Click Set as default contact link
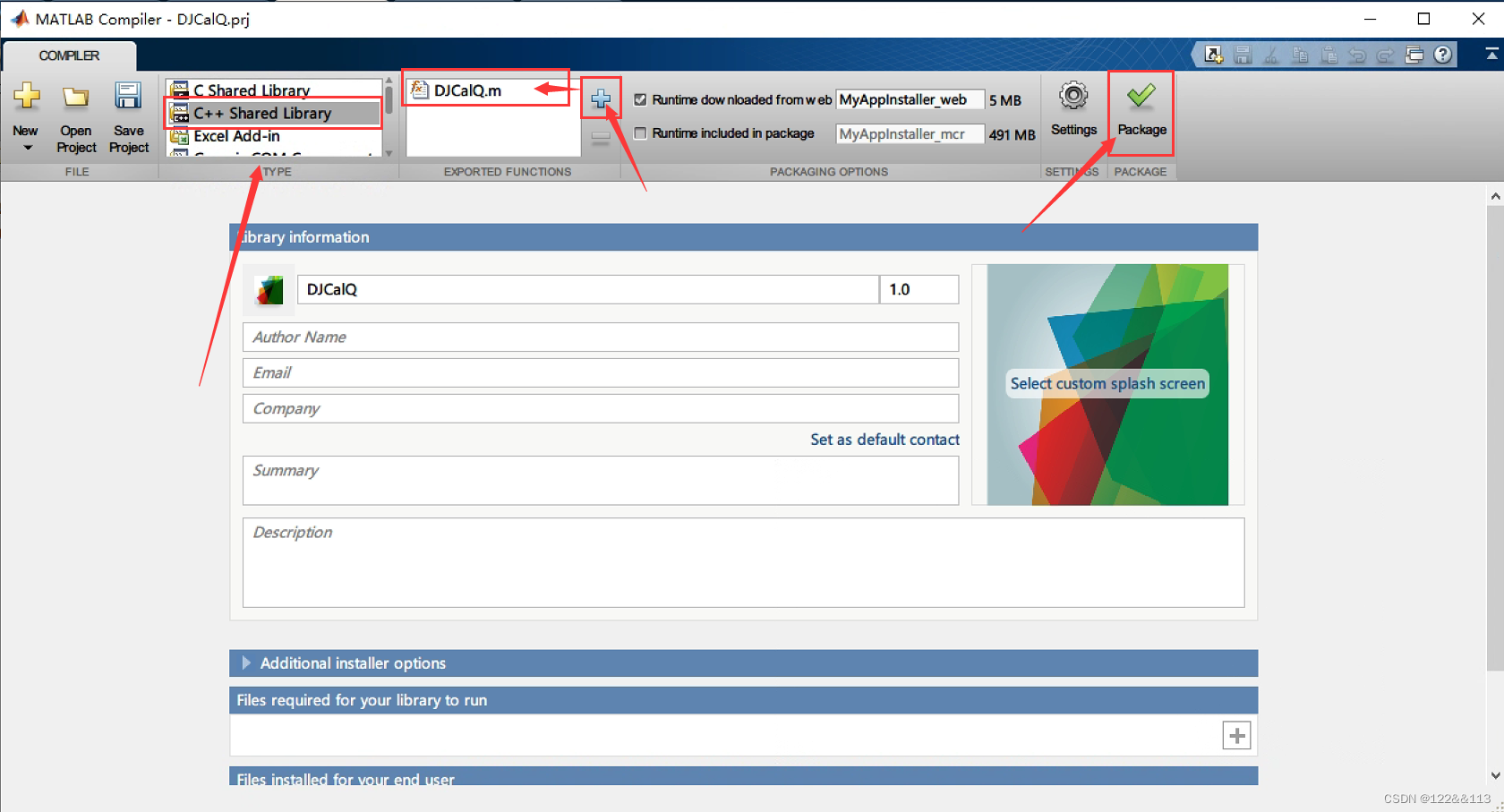Screen dimensions: 1504x812 pyautogui.click(x=884, y=440)
